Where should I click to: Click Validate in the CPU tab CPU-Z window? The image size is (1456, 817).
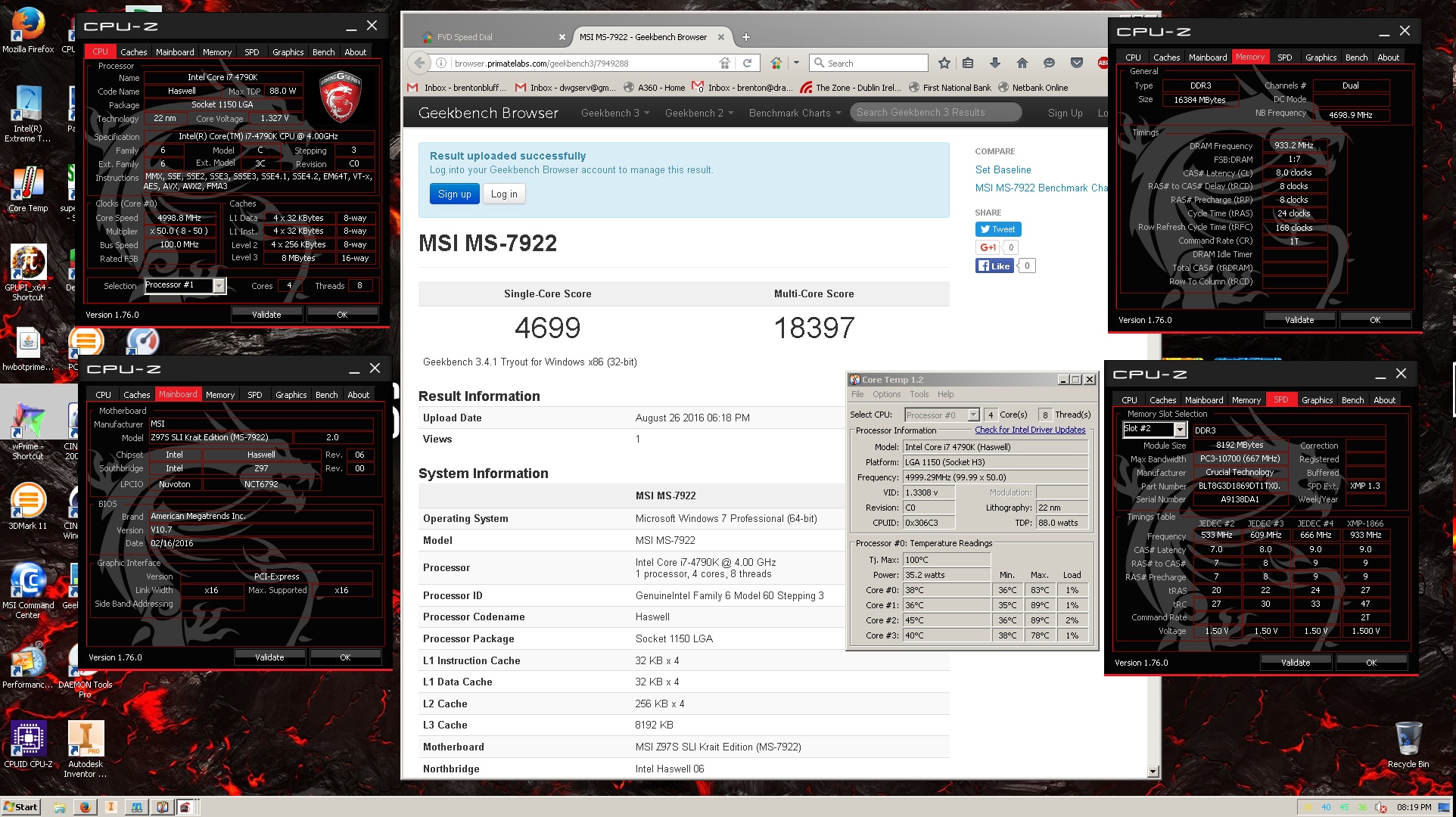click(x=266, y=315)
